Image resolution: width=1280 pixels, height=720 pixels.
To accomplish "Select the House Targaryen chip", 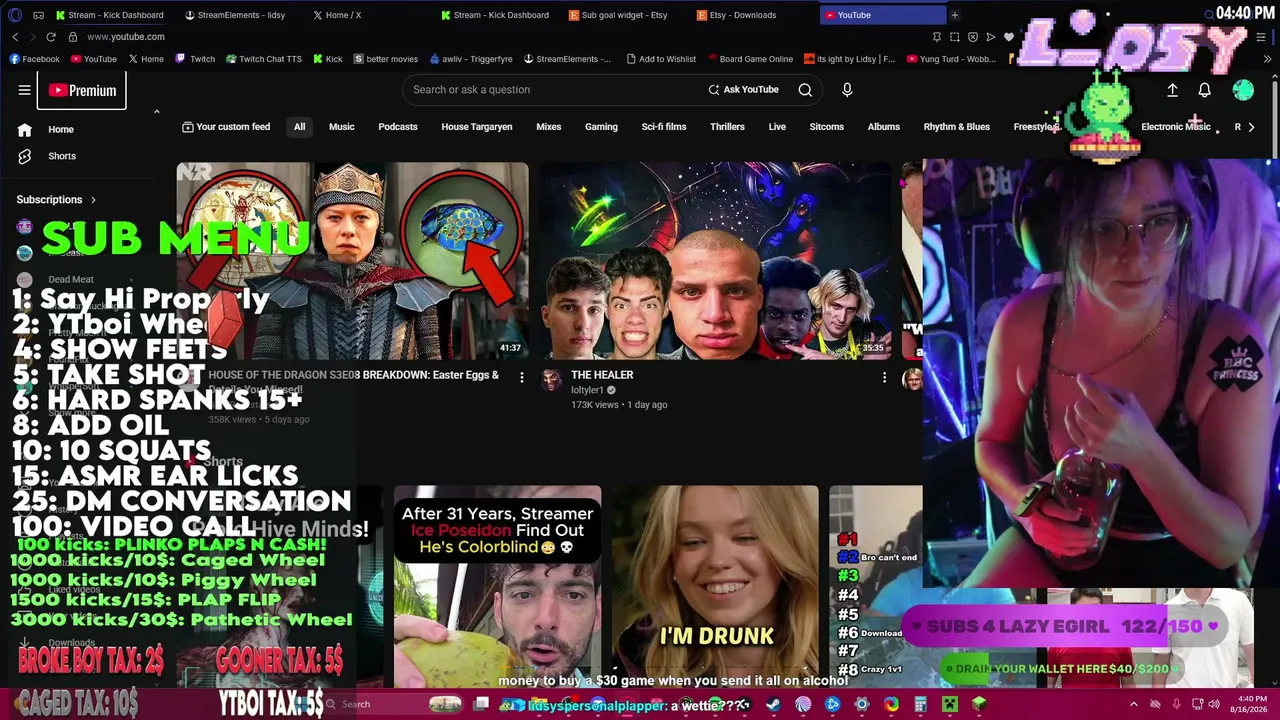I will coord(477,127).
